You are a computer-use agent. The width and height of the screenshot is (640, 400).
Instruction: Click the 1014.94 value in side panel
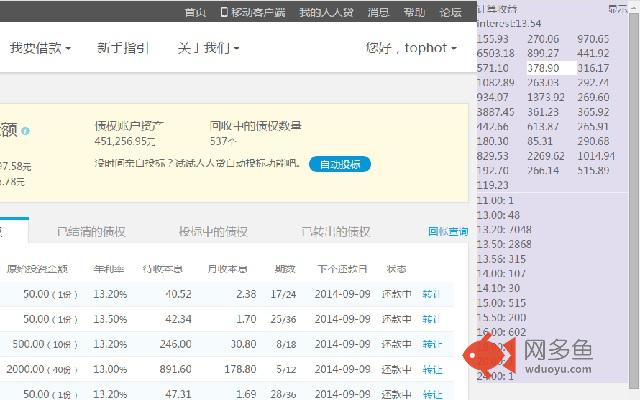click(x=596, y=156)
